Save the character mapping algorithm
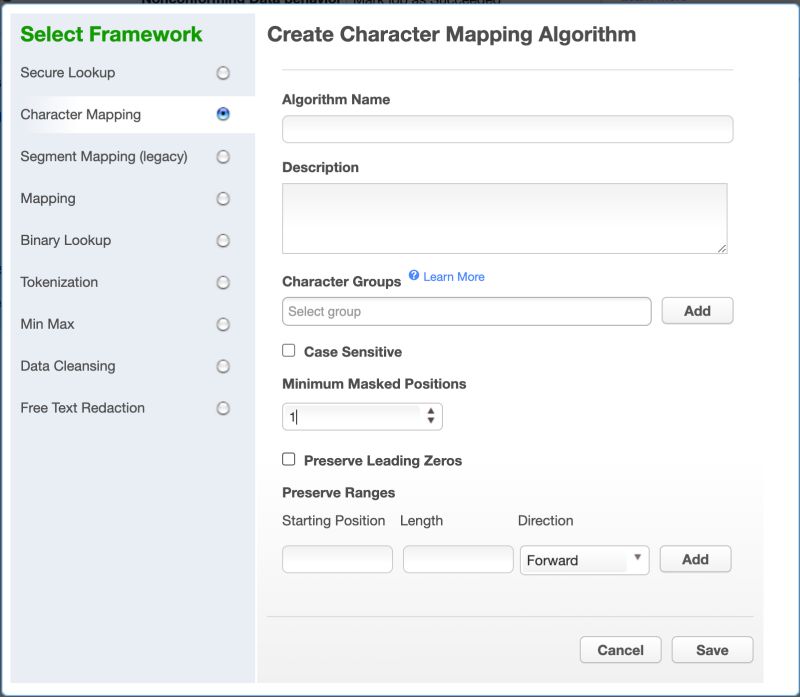This screenshot has height=697, width=800. (712, 649)
